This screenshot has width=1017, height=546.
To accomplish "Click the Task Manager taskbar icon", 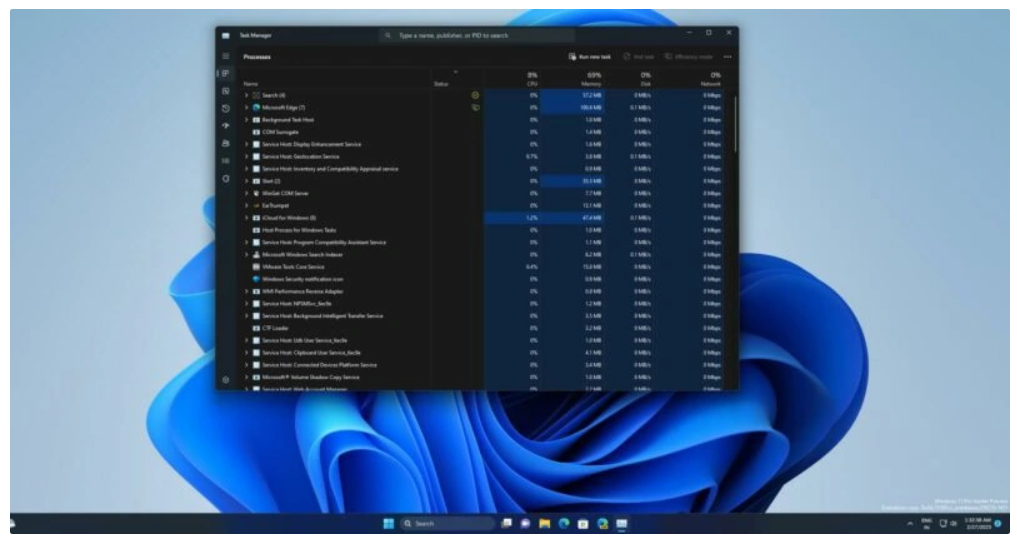I will (621, 523).
